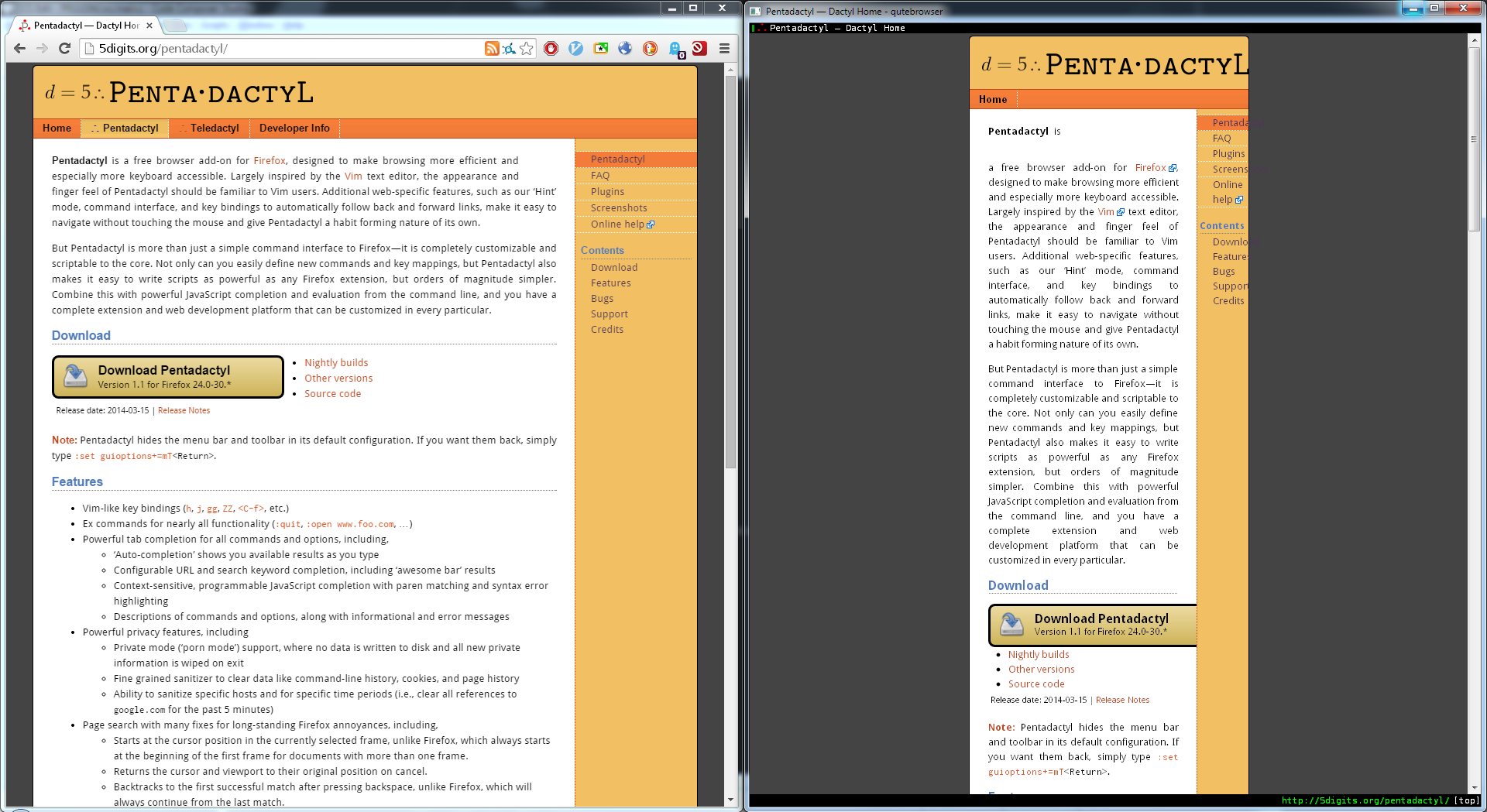Open Screenshots in Chrome page sidebar
The image size is (1487, 812).
(619, 207)
